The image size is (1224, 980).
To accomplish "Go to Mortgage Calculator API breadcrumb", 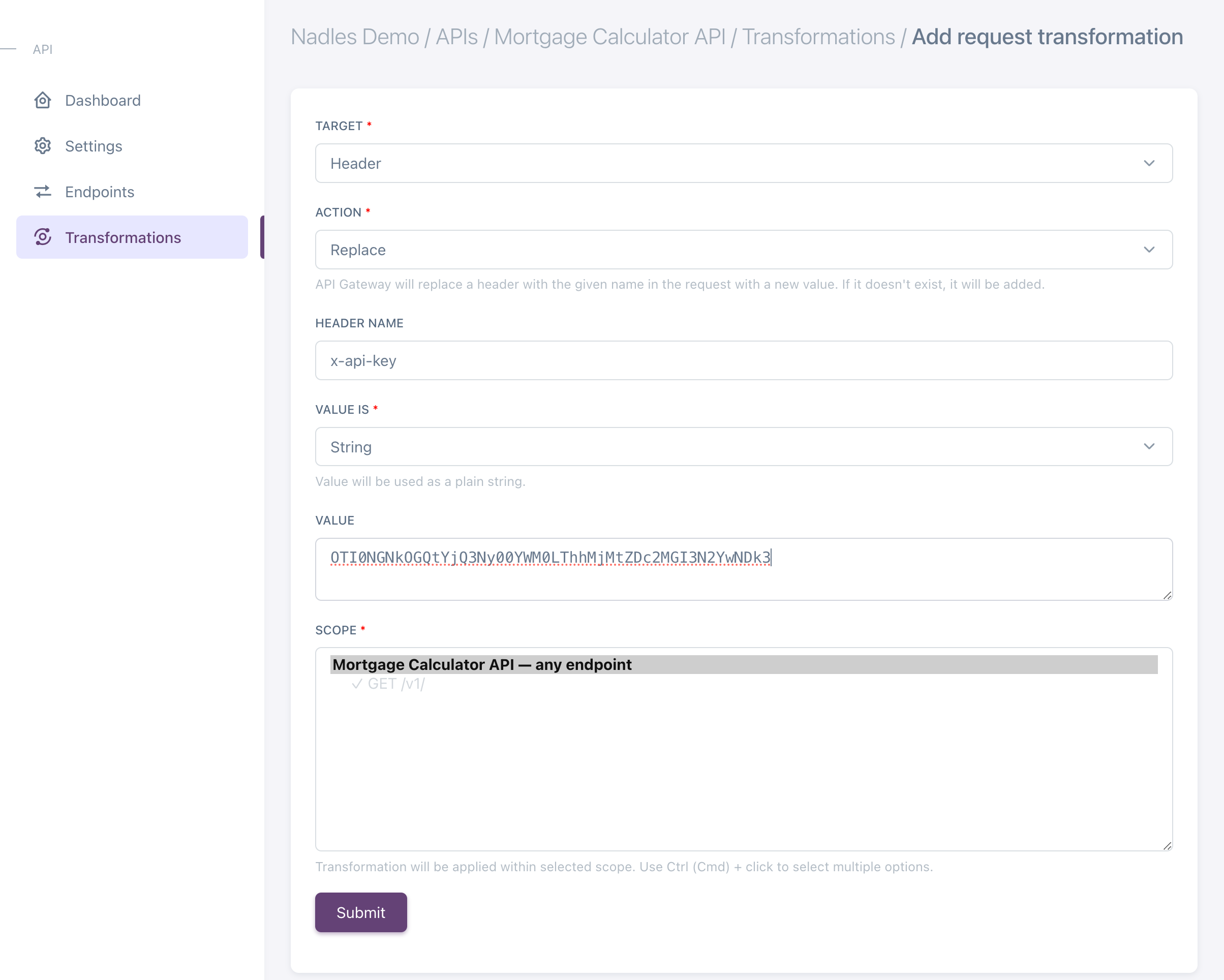I will tap(609, 37).
